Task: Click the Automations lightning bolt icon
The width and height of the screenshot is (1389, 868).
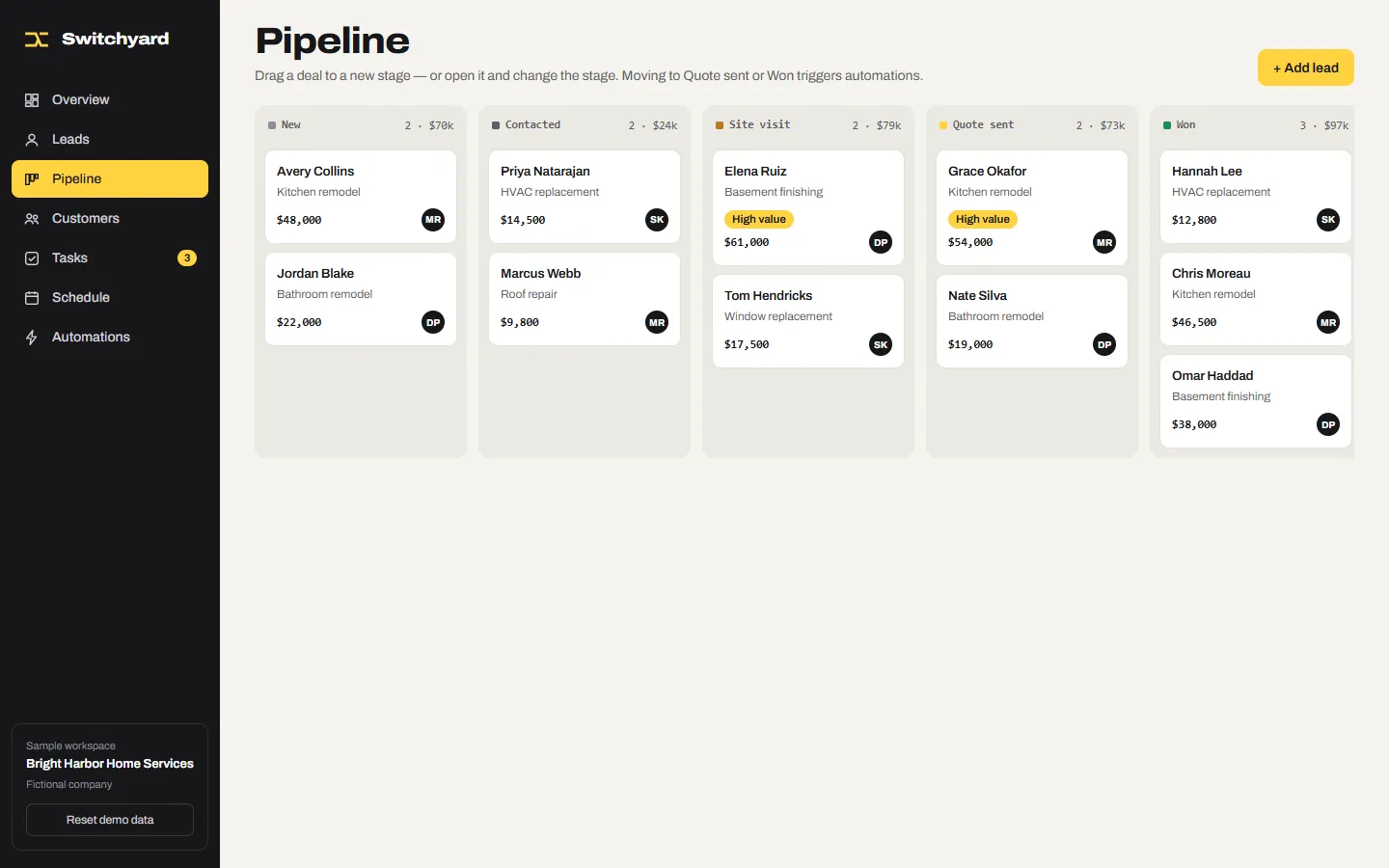Action: tap(32, 338)
